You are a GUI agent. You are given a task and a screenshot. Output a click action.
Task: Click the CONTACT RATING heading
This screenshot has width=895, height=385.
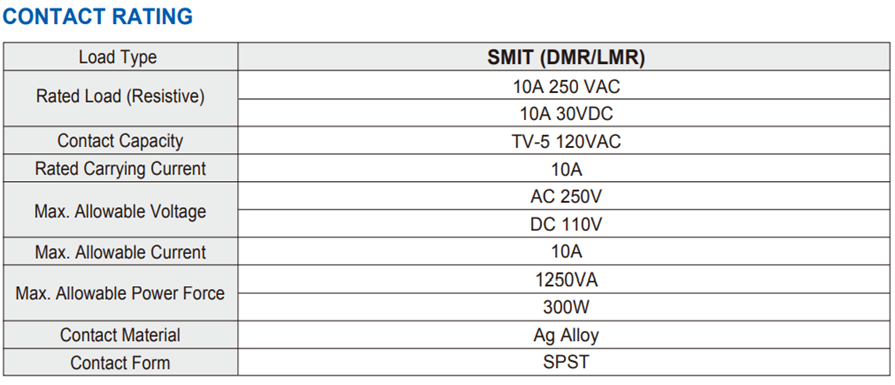click(x=98, y=17)
